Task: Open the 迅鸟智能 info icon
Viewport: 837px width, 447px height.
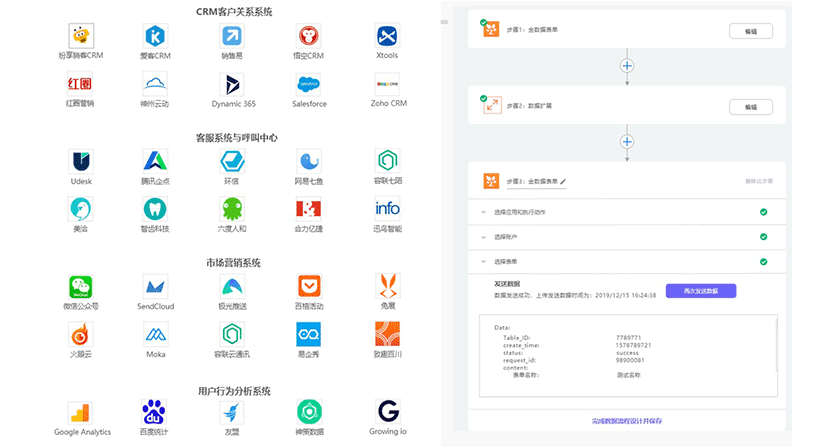Action: tap(387, 208)
